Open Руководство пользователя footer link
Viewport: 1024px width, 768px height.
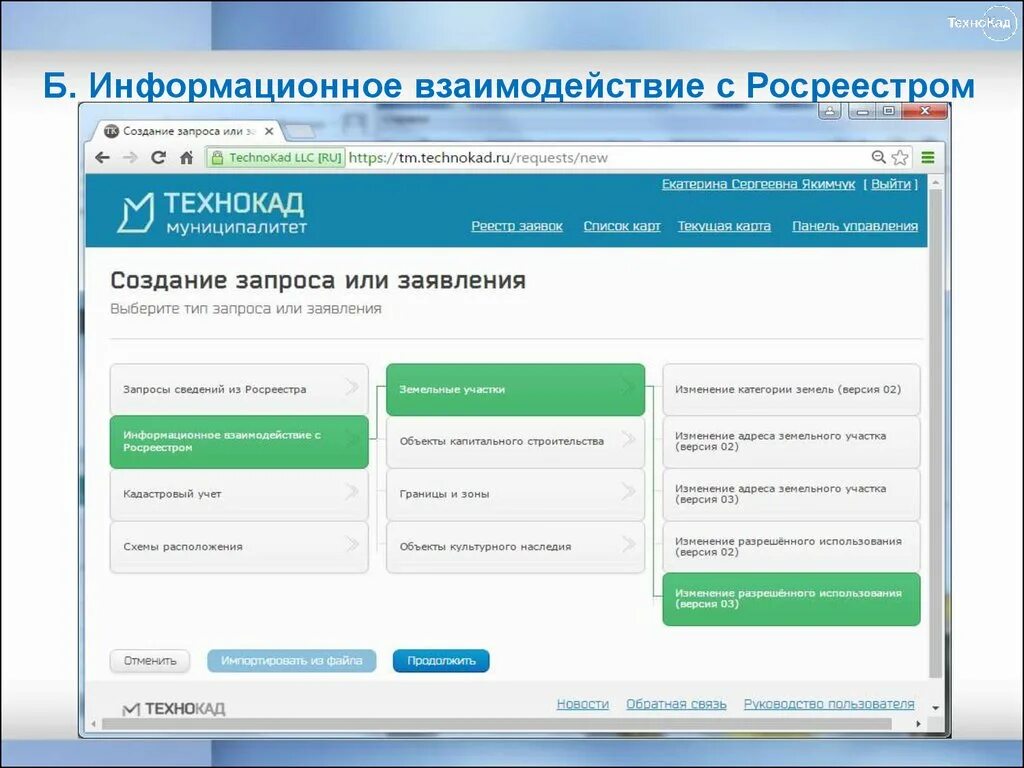(829, 704)
